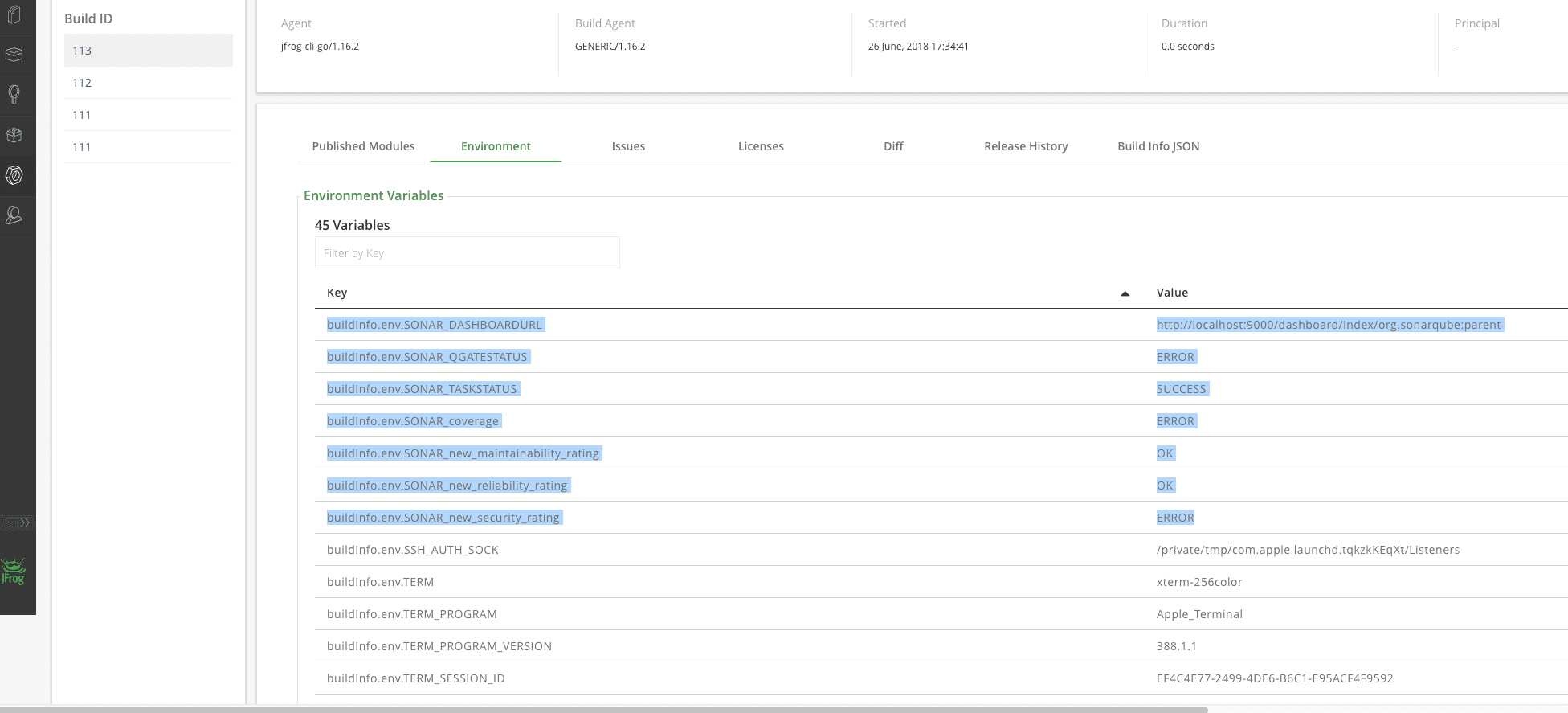Open the user Admin icon in sidebar
1568x713 pixels.
(x=14, y=215)
